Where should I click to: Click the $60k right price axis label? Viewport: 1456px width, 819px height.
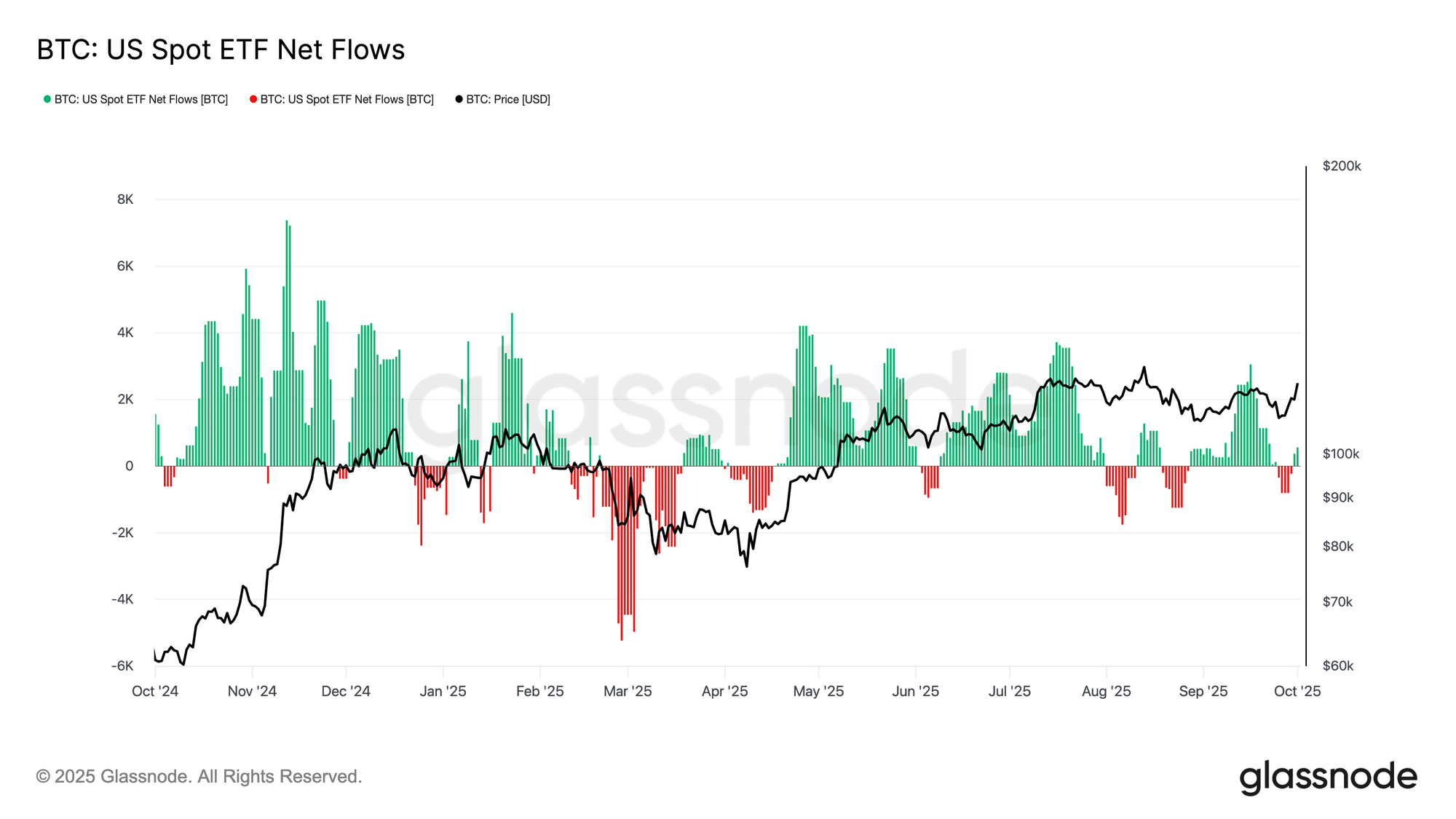[1338, 665]
